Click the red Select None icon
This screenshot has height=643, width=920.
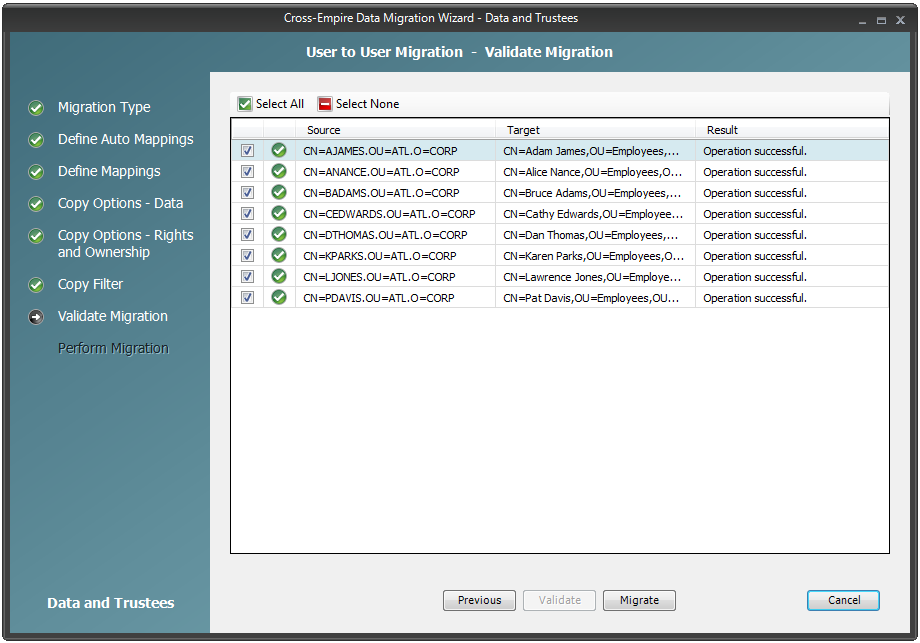tap(325, 104)
